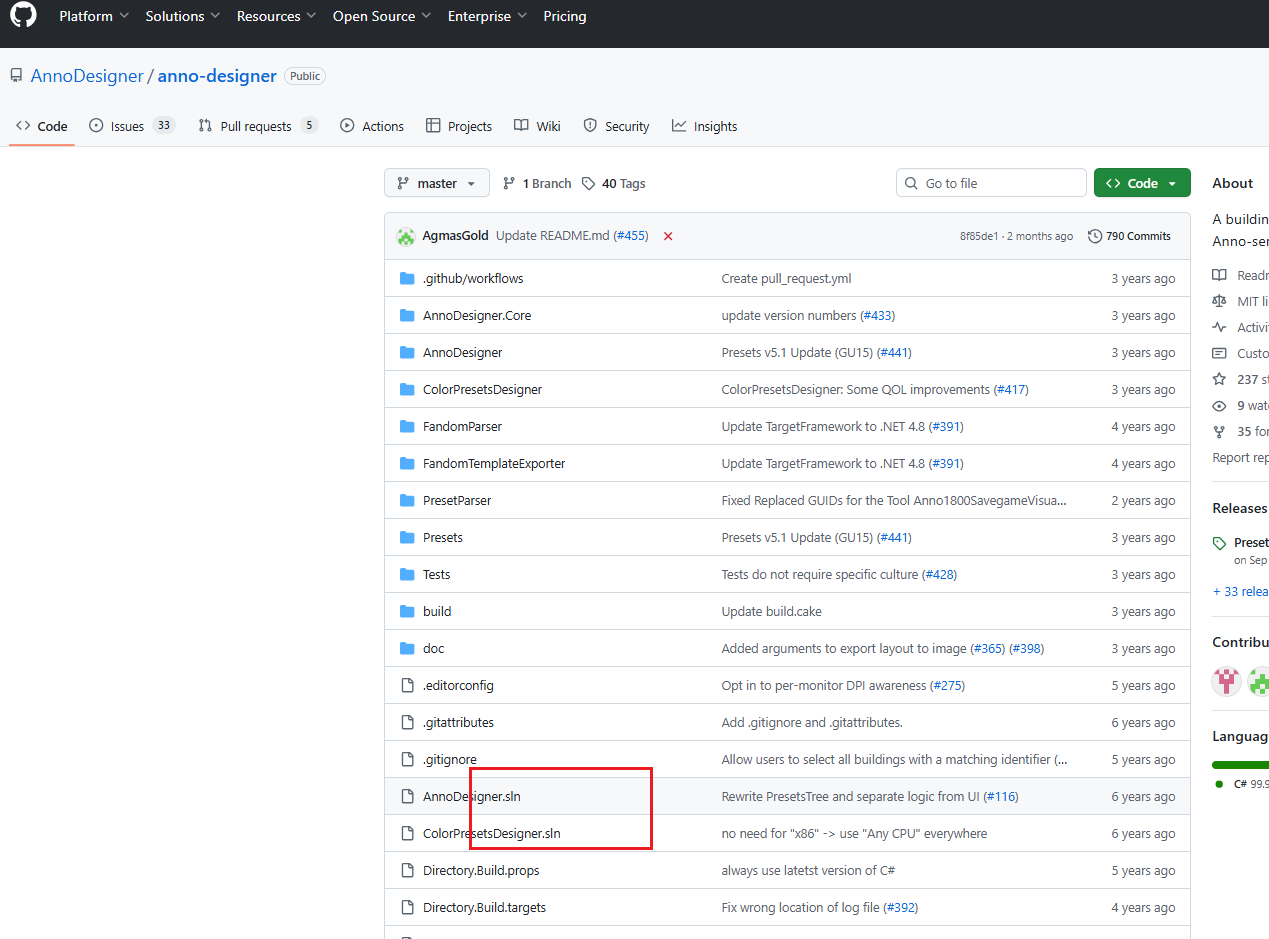Open pull request link #398
Viewport: 1269px width, 939px height.
click(1026, 648)
